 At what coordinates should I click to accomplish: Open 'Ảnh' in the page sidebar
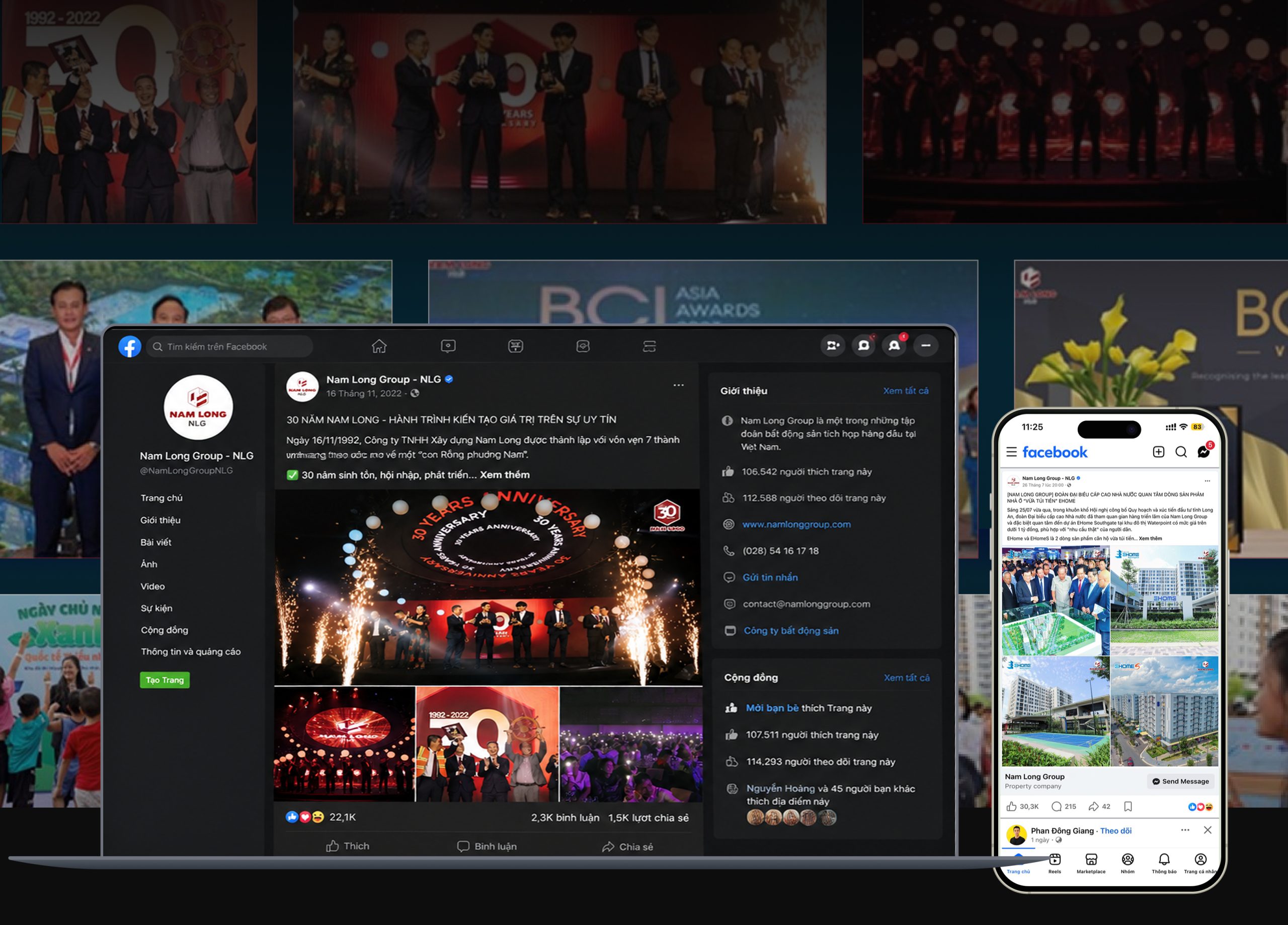point(149,564)
